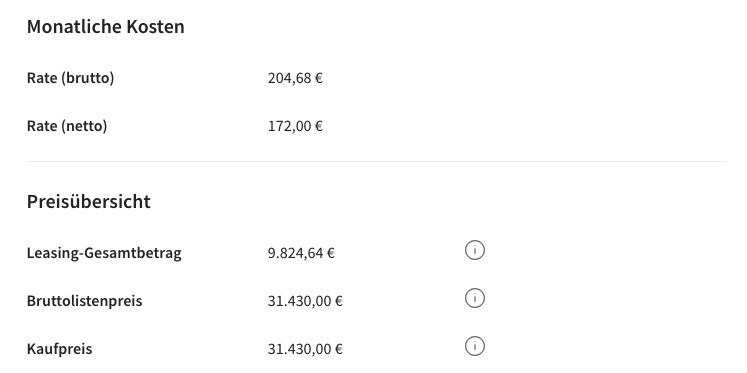Click the euro sign after 172,00

(x=319, y=126)
